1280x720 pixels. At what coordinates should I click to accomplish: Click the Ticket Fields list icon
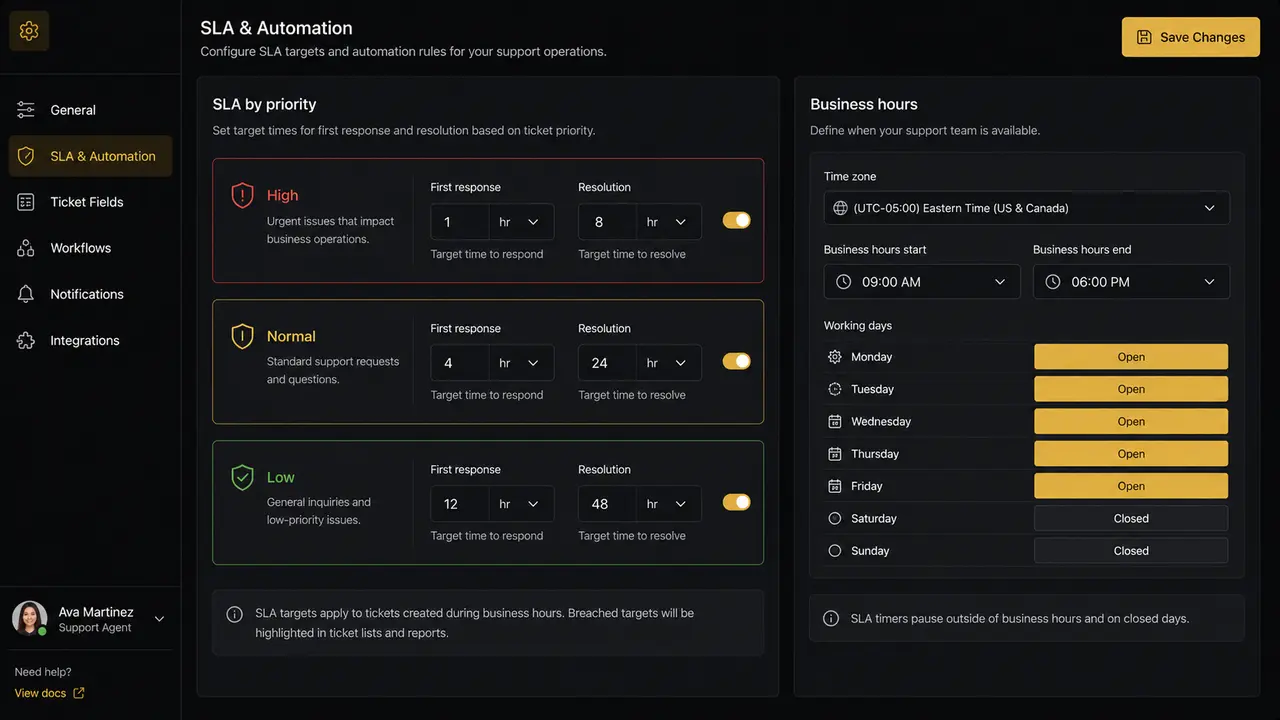(26, 202)
